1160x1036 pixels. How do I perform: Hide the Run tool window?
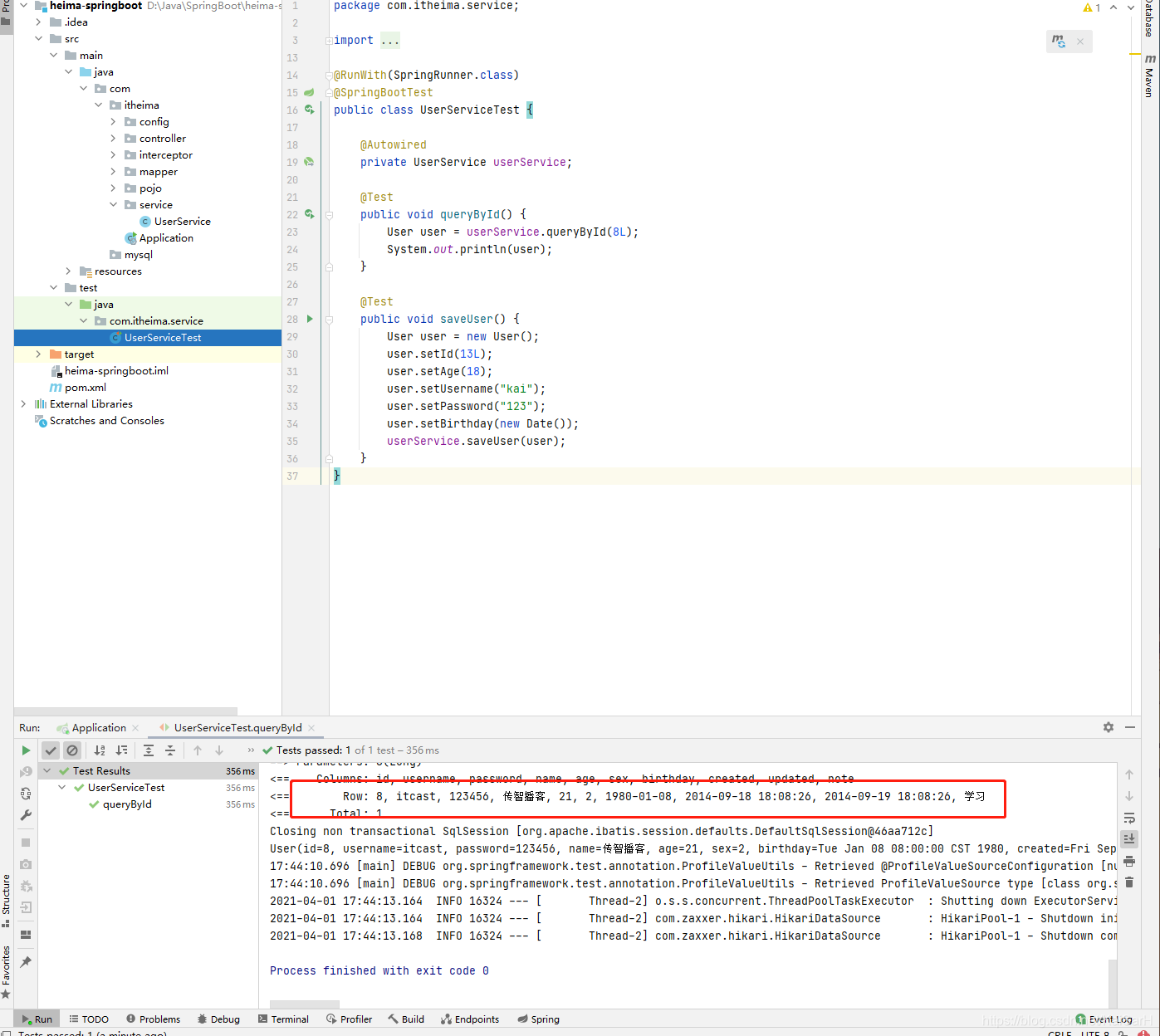[1130, 727]
